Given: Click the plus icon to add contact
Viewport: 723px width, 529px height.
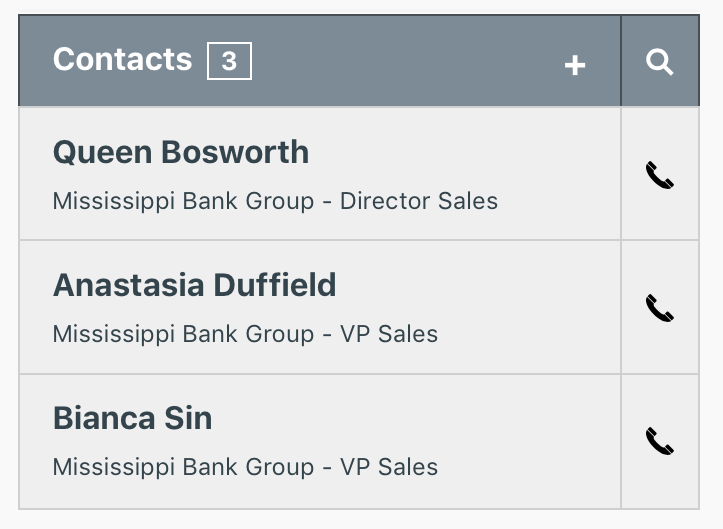Looking at the screenshot, I should [575, 65].
